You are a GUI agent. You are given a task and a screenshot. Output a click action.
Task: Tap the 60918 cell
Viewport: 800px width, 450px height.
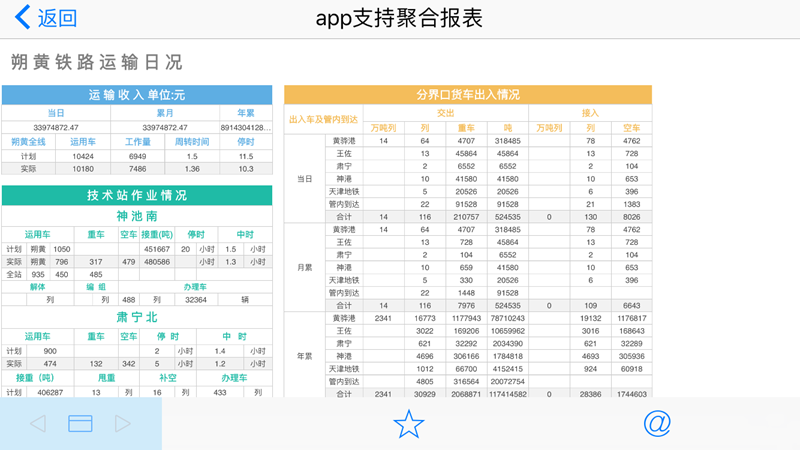[x=632, y=369]
